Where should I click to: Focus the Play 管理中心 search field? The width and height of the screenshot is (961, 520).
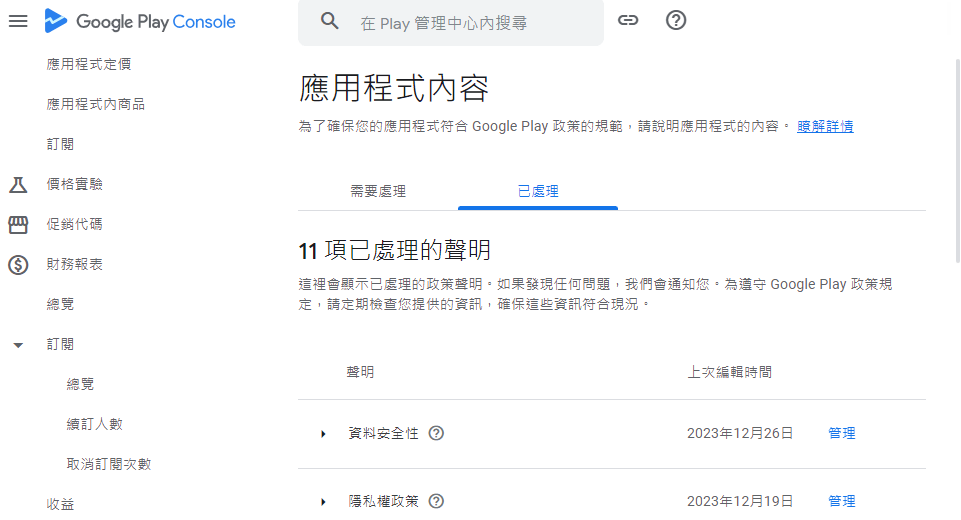pos(470,22)
